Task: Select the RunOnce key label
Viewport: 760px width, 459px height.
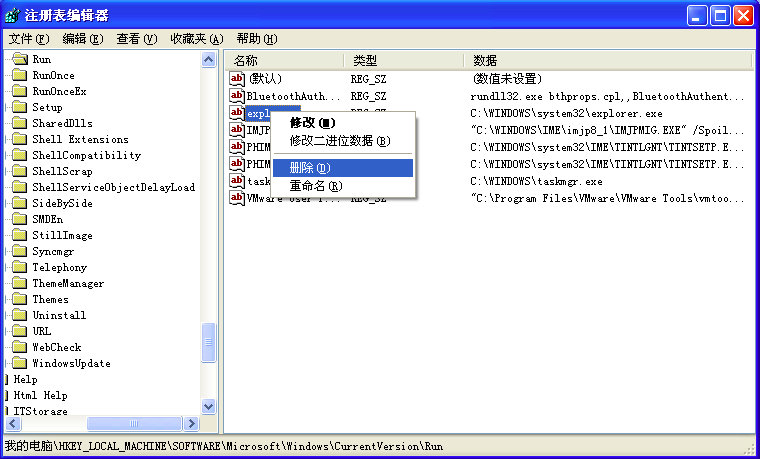Action: tap(53, 75)
